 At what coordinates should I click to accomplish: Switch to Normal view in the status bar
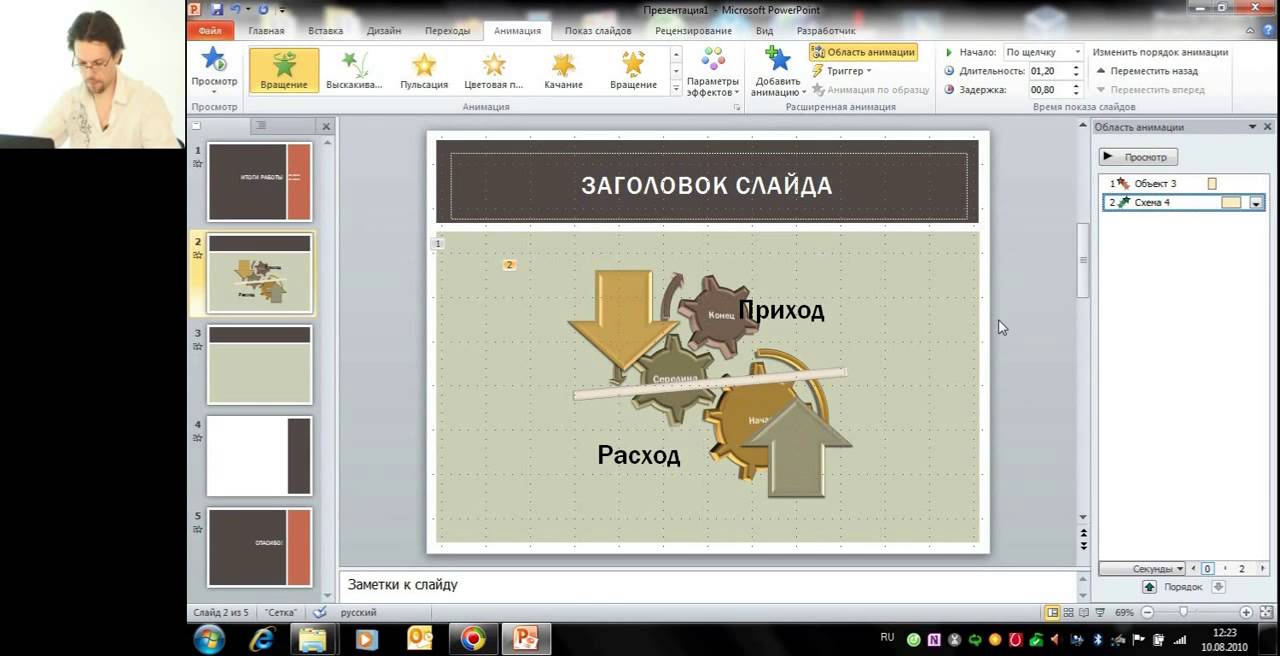[x=1052, y=612]
